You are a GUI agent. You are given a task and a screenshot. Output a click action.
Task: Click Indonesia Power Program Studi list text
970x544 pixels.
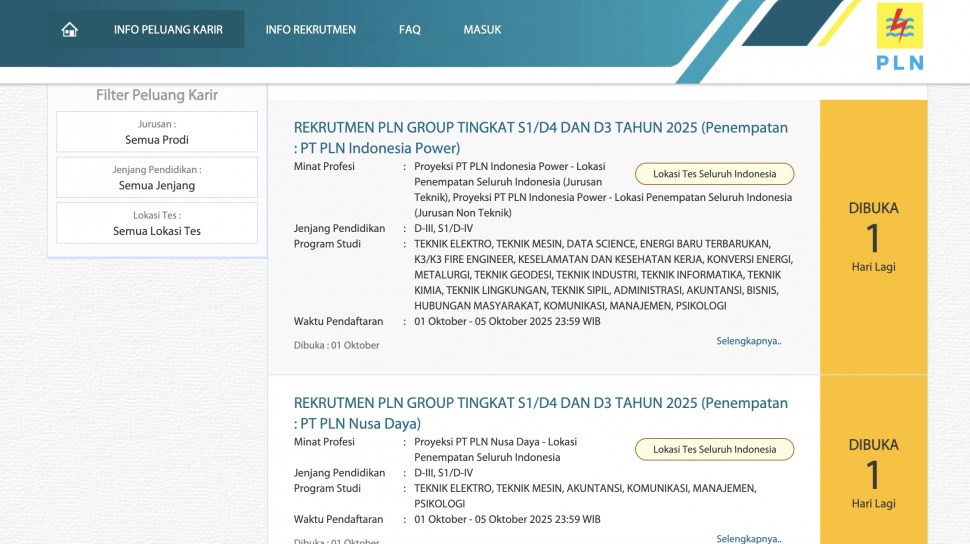pyautogui.click(x=603, y=275)
